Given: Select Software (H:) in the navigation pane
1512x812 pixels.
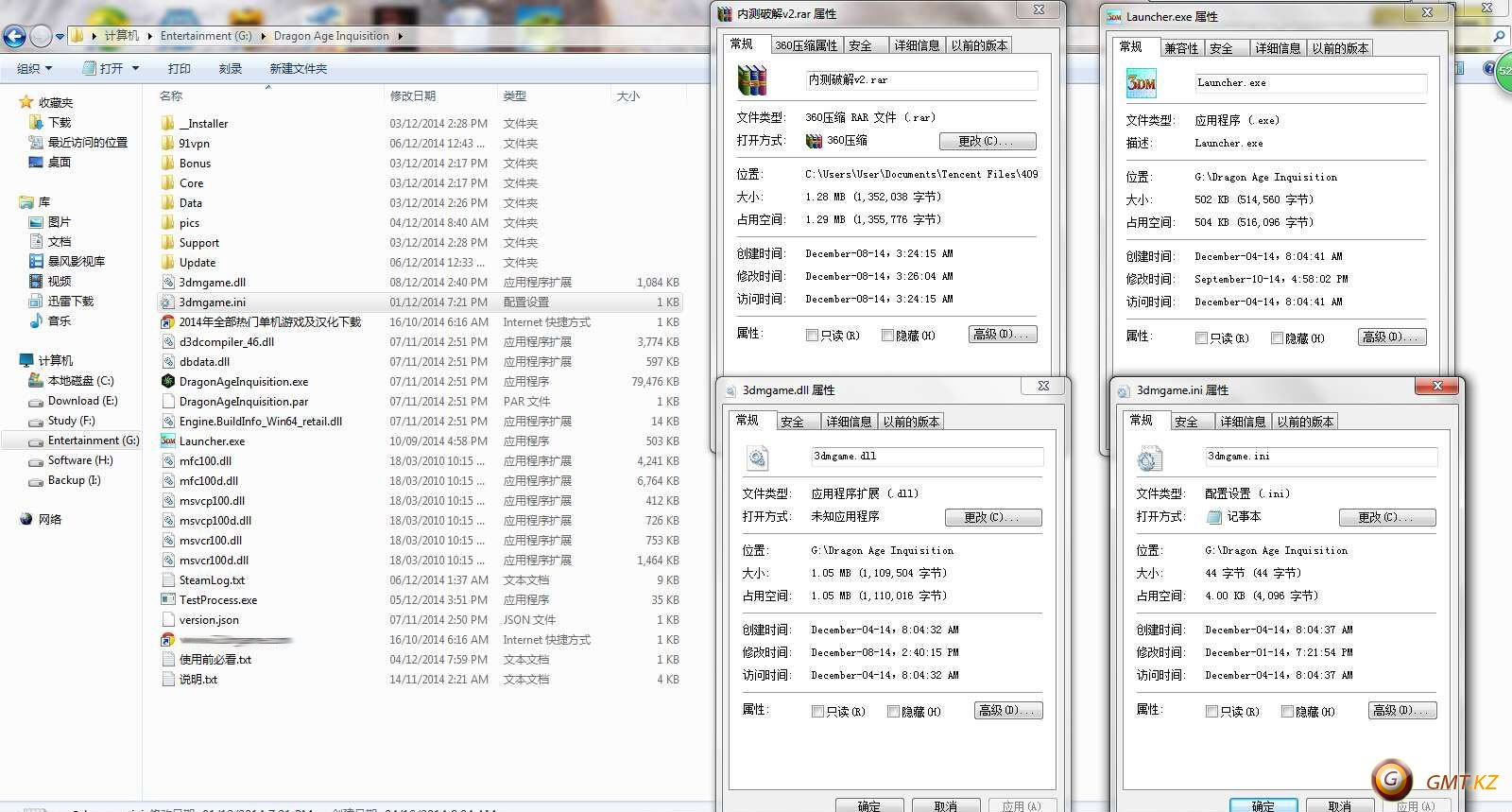Looking at the screenshot, I should tap(80, 460).
